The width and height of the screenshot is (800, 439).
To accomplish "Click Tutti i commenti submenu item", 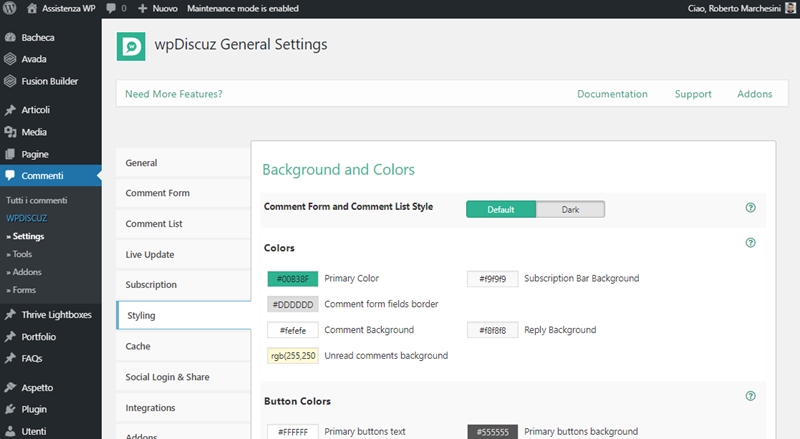I will [x=37, y=200].
